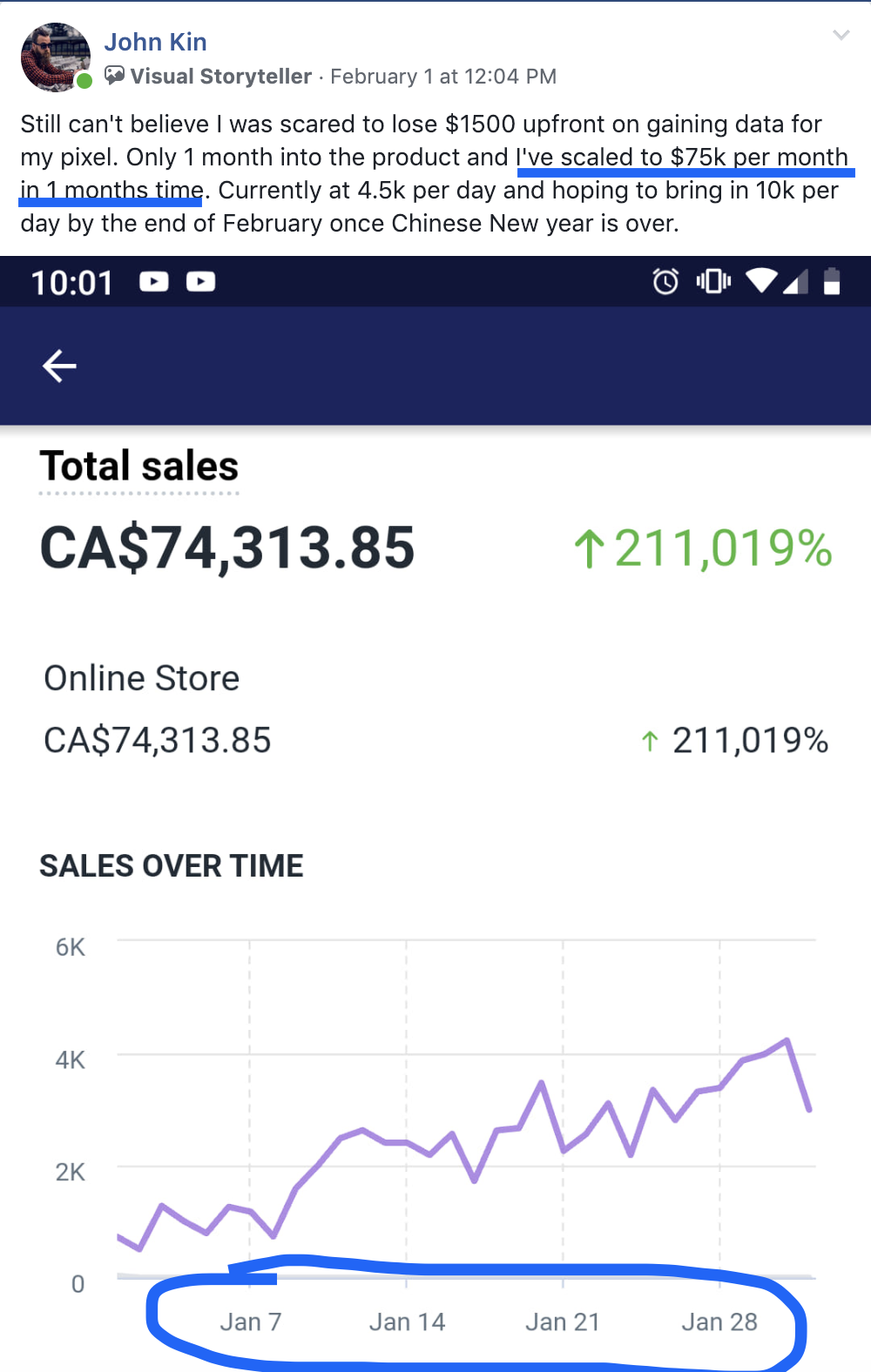The width and height of the screenshot is (871, 1372).
Task: Open John Kin's profile picture
Action: [x=56, y=57]
